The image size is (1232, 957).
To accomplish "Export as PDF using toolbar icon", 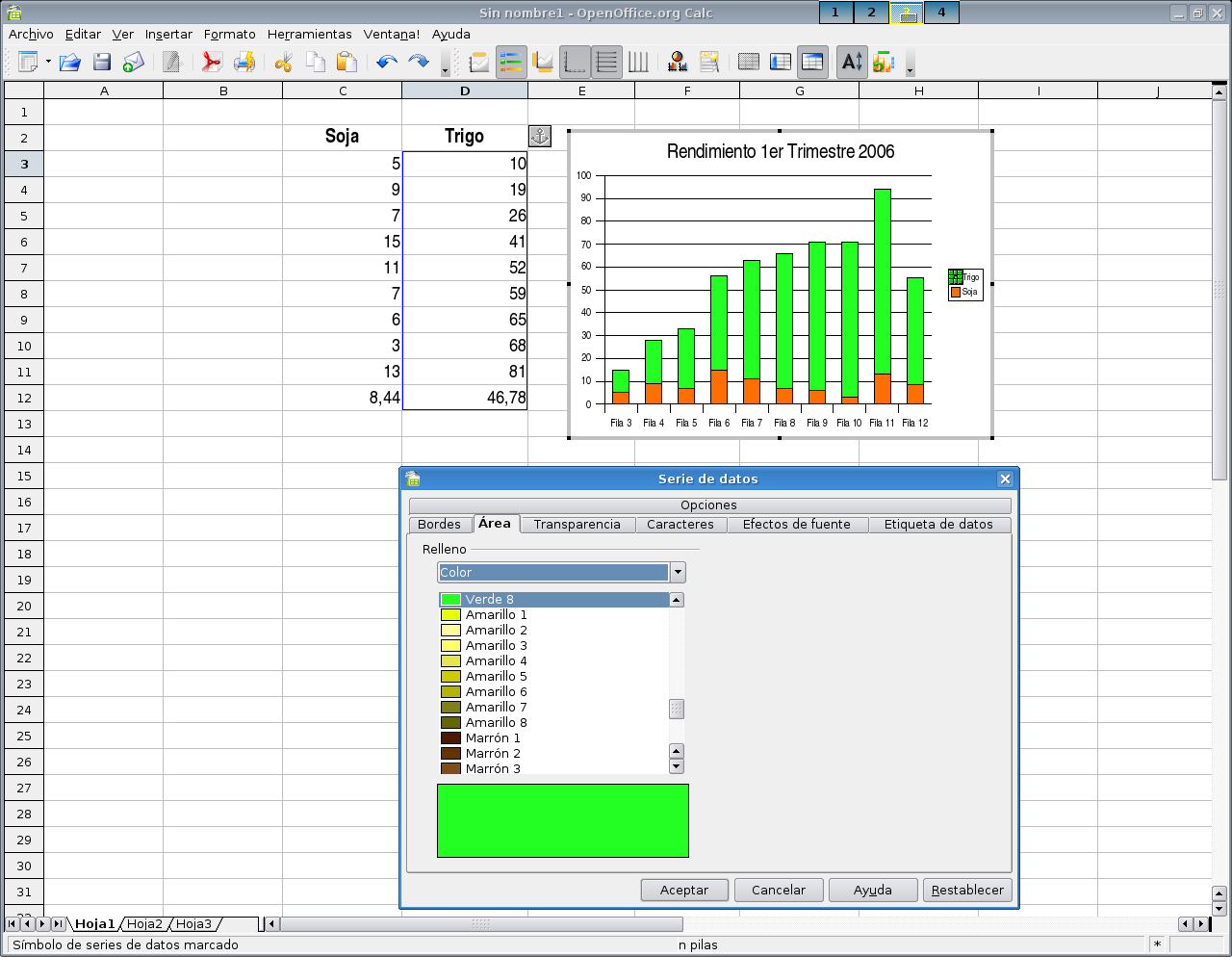I will click(211, 63).
